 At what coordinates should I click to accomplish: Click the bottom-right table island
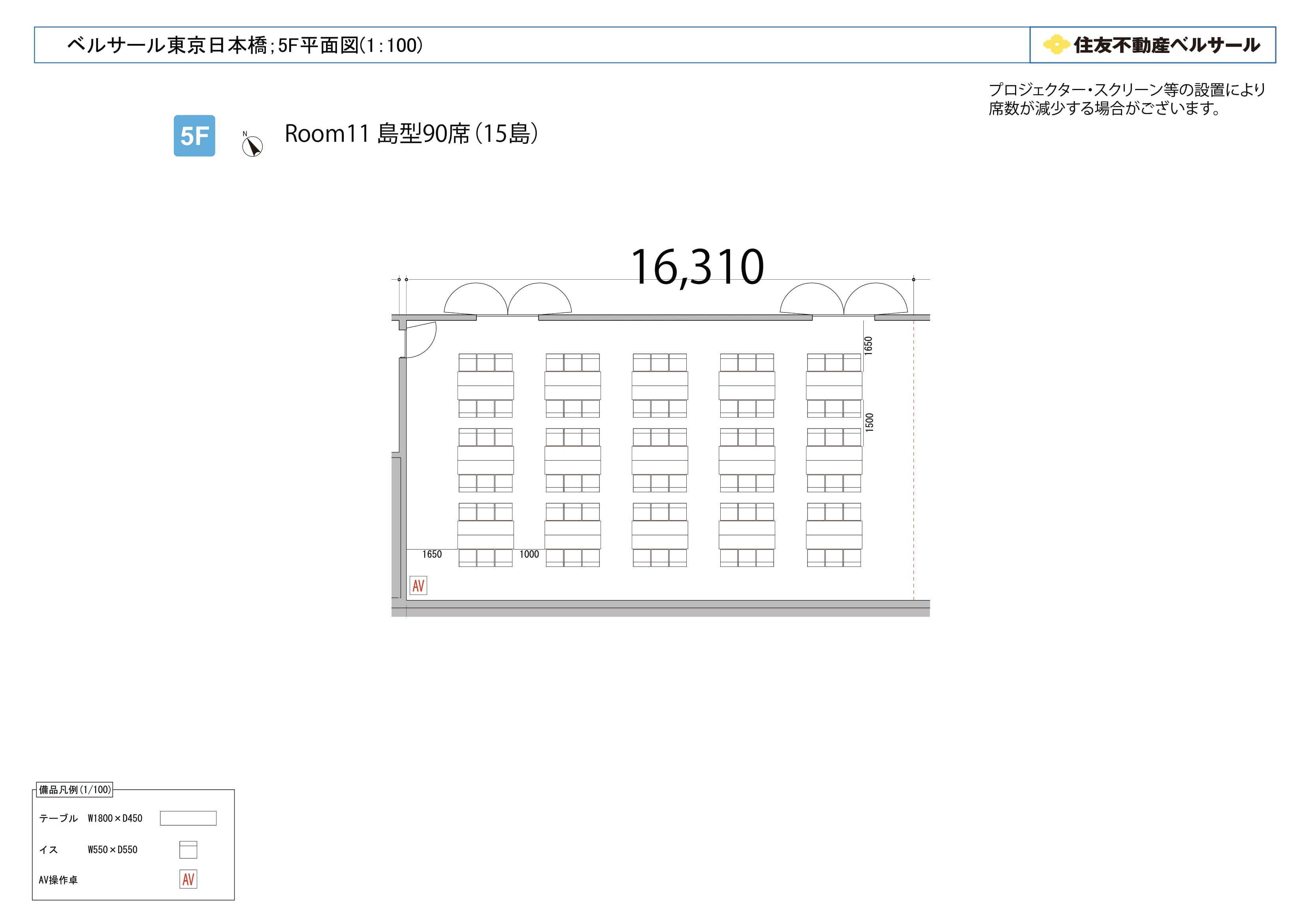point(834,534)
